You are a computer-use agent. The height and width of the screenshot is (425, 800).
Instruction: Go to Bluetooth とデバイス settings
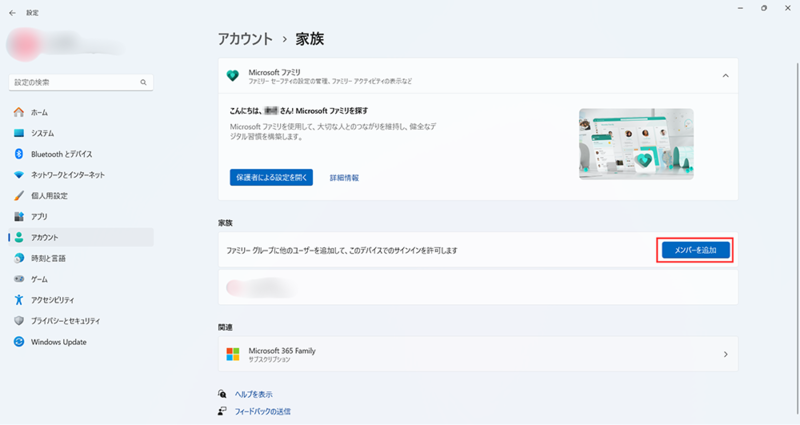[x=81, y=154]
